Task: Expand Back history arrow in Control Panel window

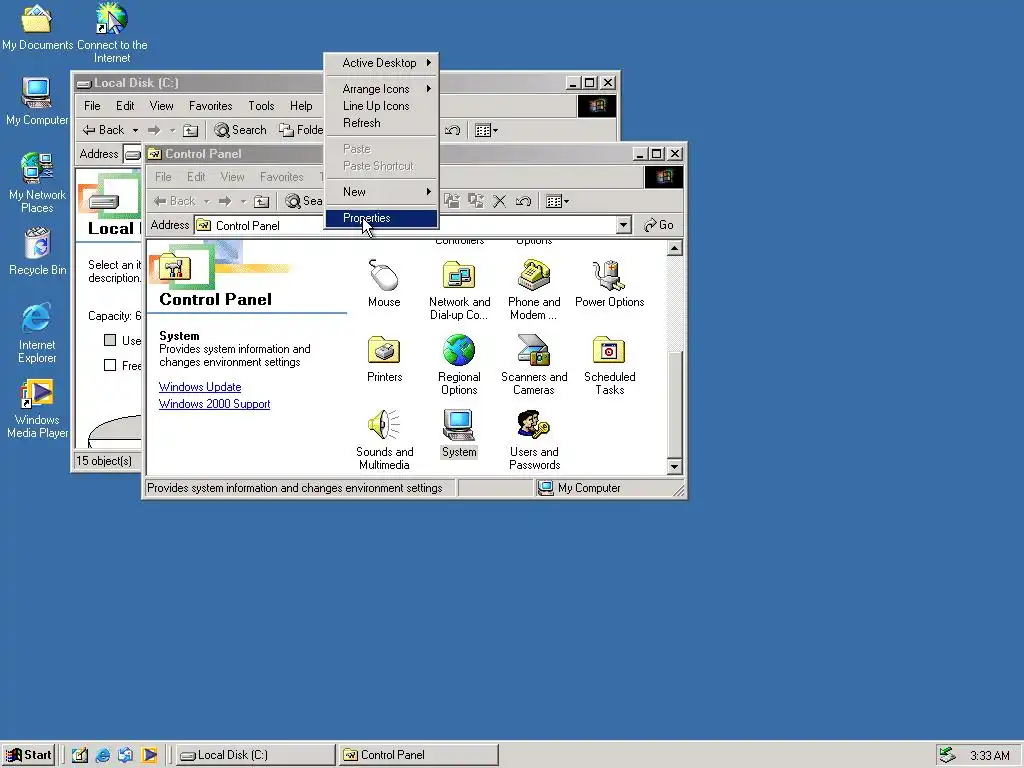Action: pos(206,201)
